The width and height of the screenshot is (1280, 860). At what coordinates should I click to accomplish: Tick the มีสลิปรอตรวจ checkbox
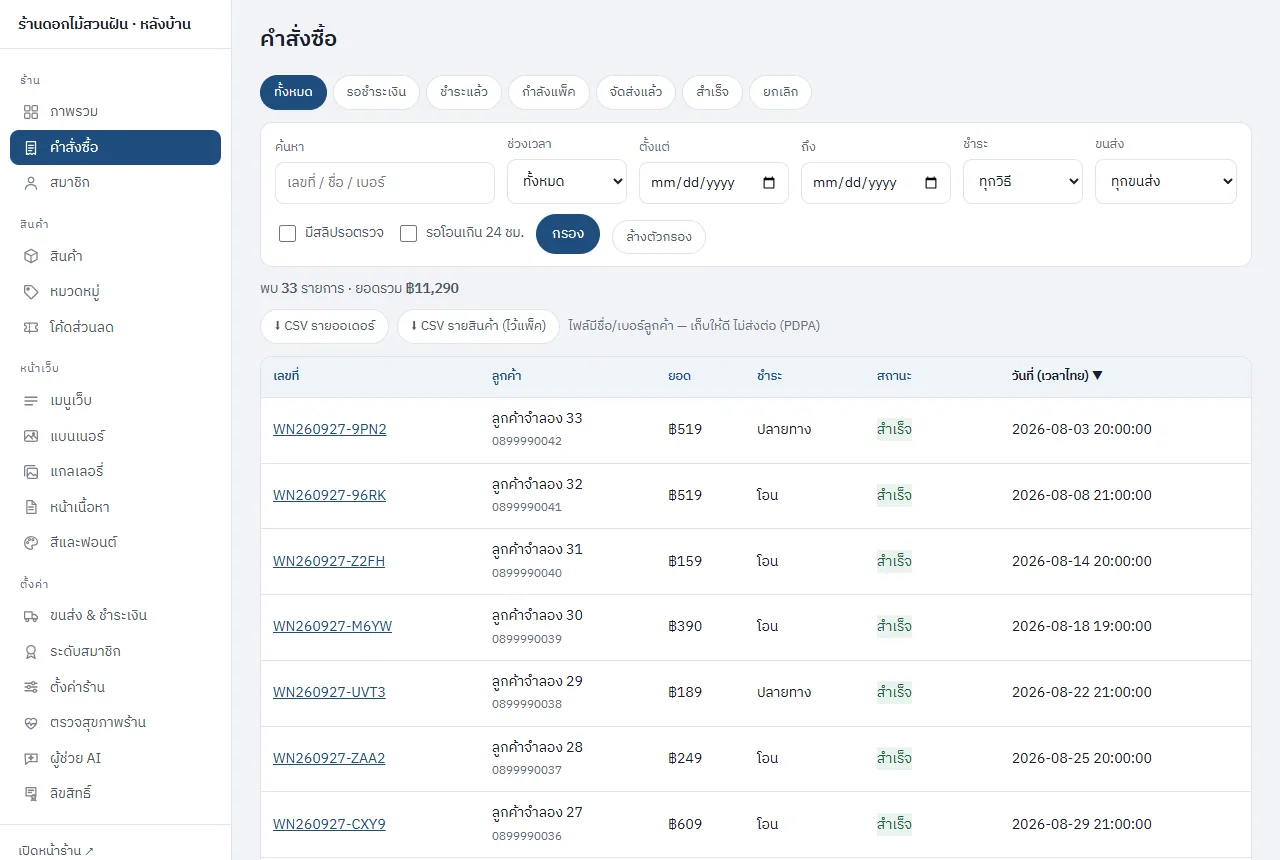pos(287,234)
